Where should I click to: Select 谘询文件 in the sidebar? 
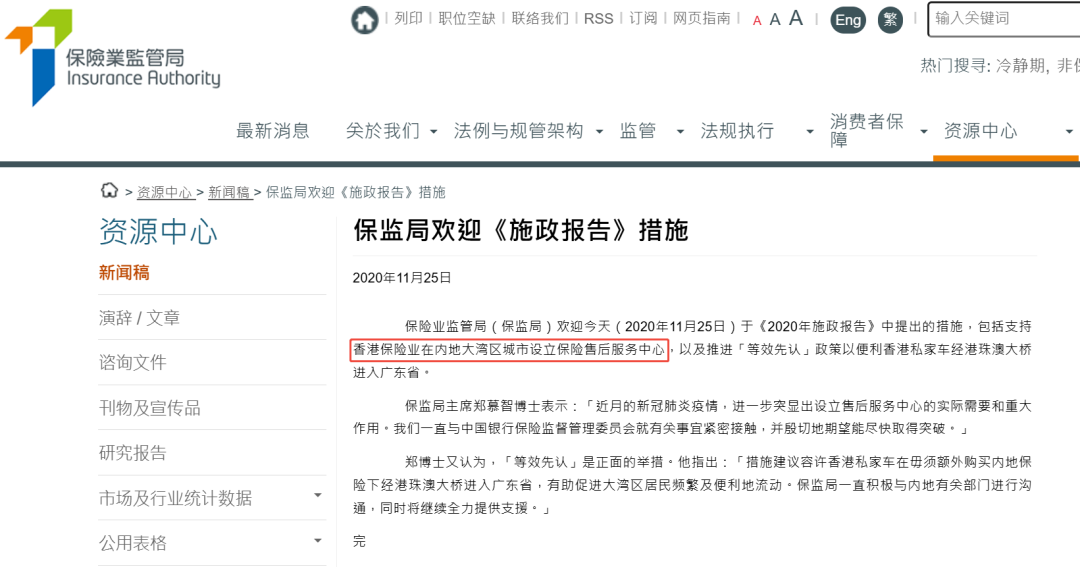click(x=132, y=362)
